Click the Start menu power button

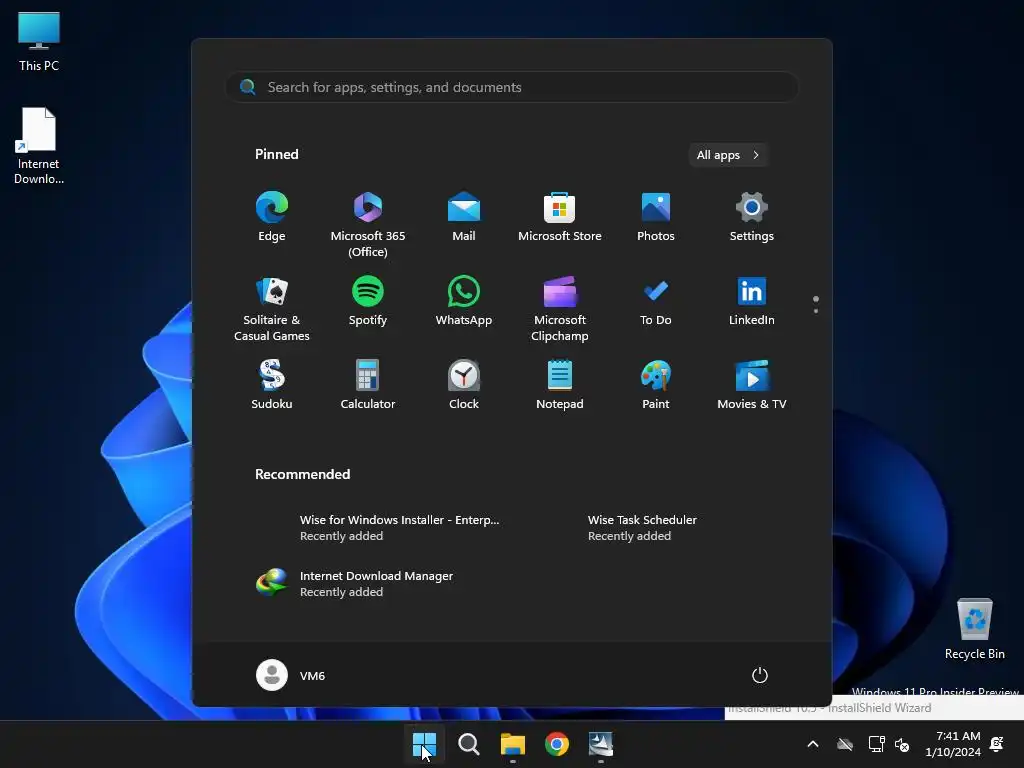coord(760,675)
